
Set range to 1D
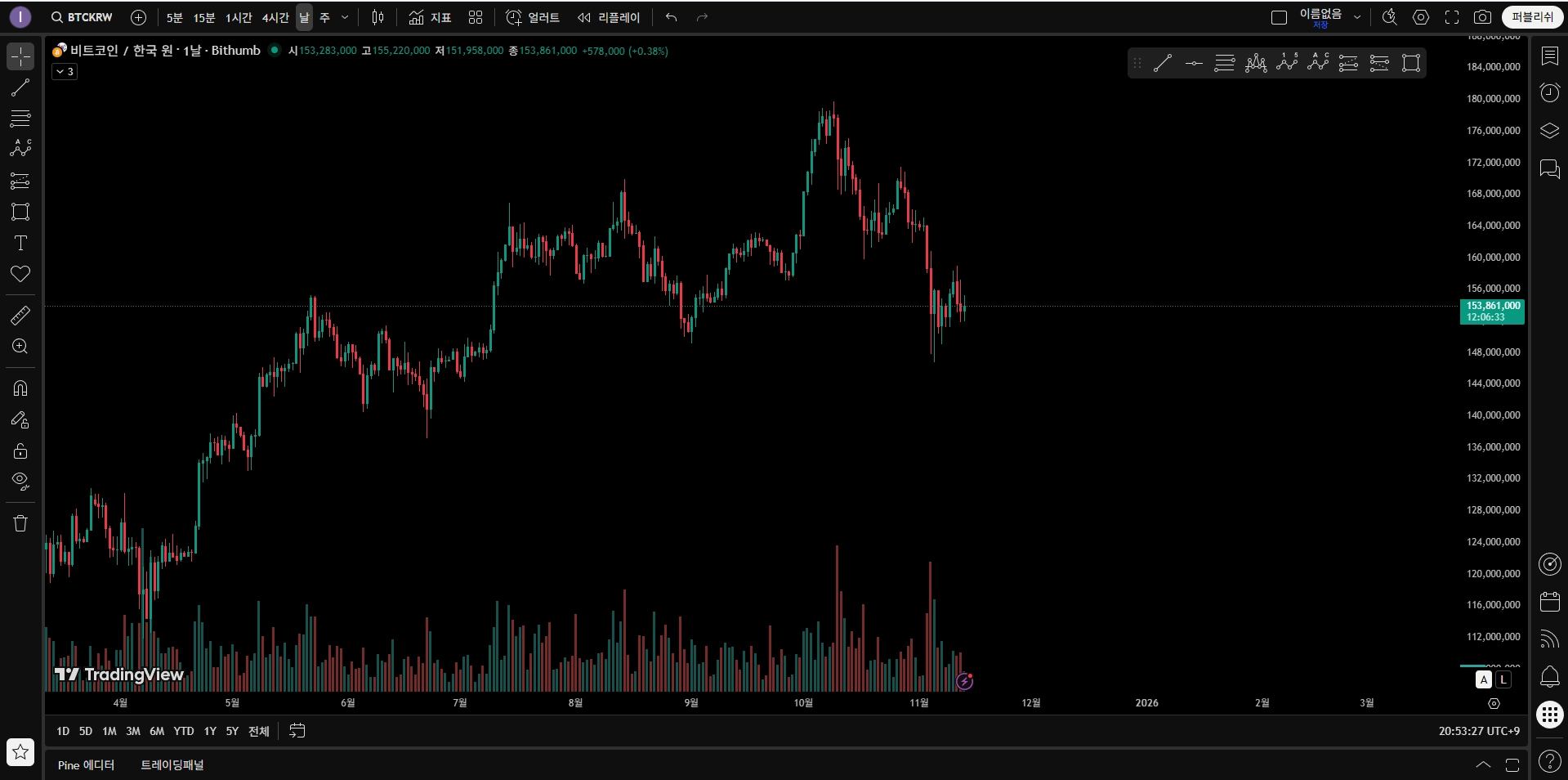point(63,731)
